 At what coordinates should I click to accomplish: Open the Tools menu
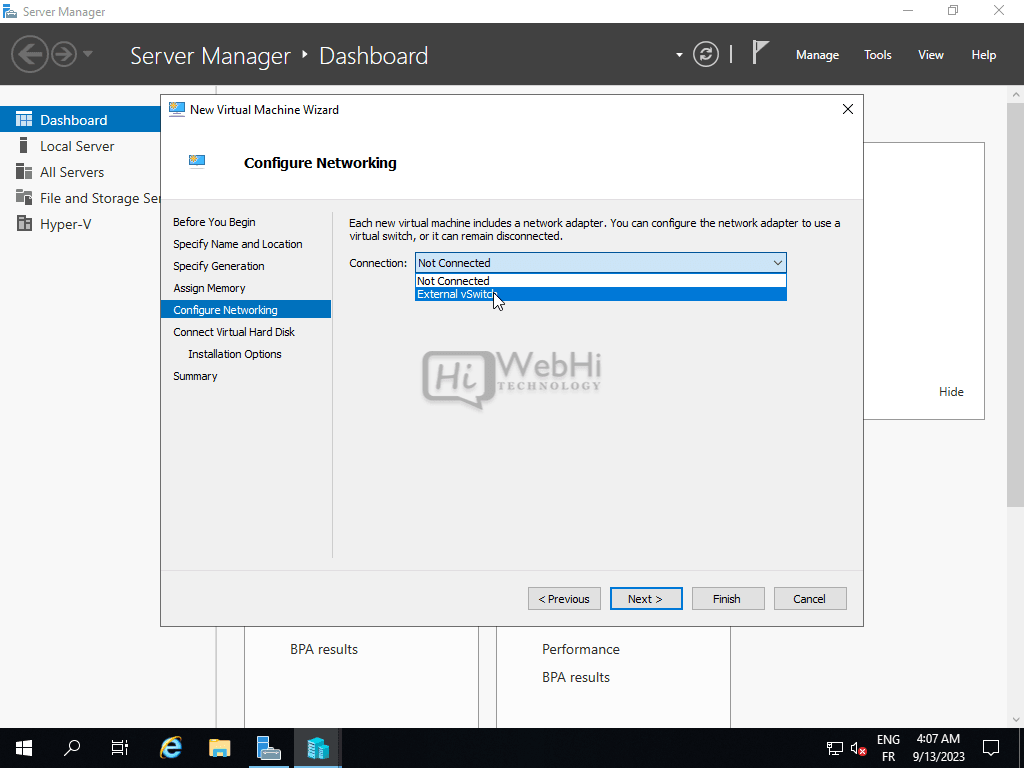[x=878, y=55]
